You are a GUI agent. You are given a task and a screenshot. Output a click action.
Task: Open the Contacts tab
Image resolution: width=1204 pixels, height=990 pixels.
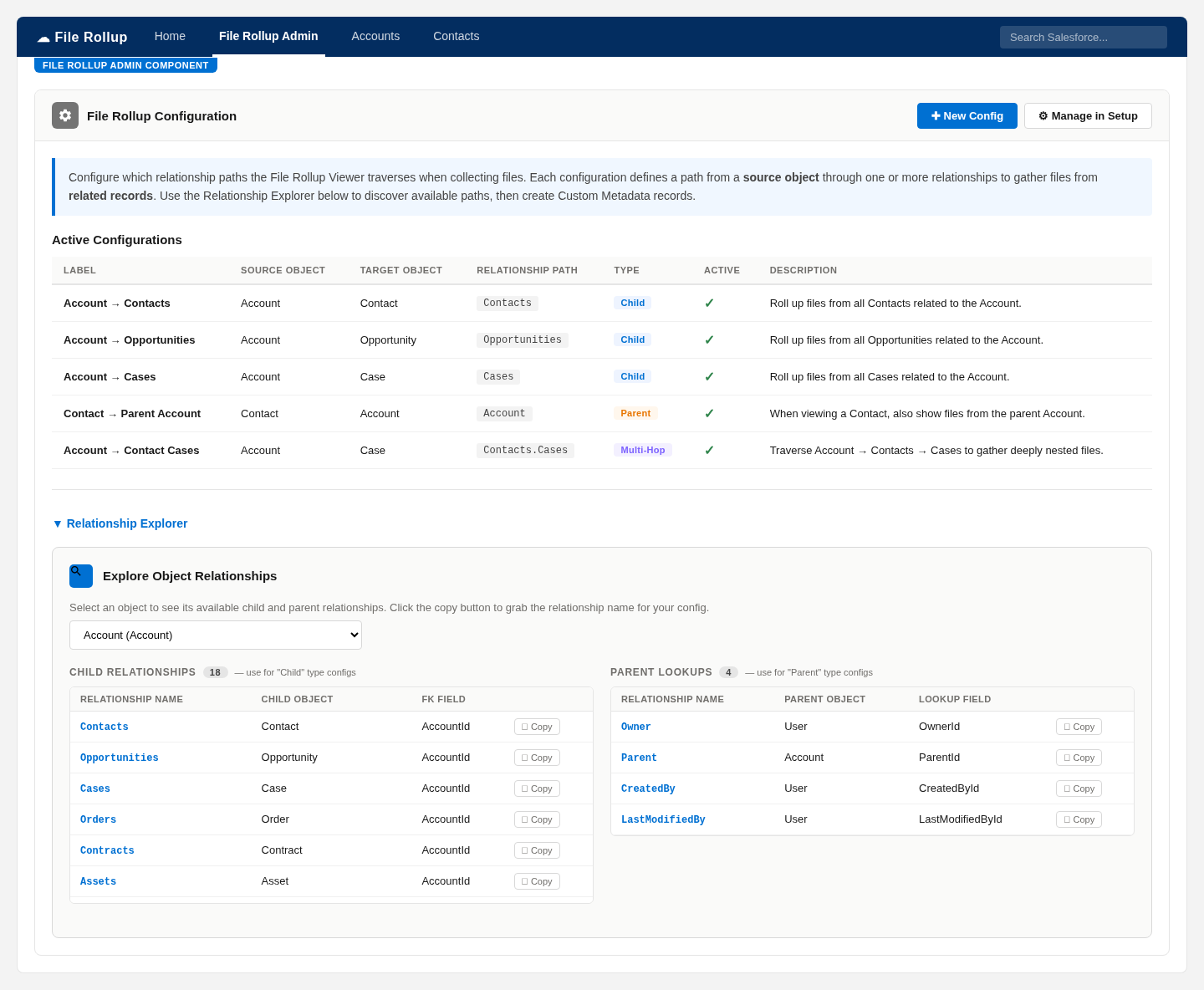(x=456, y=36)
